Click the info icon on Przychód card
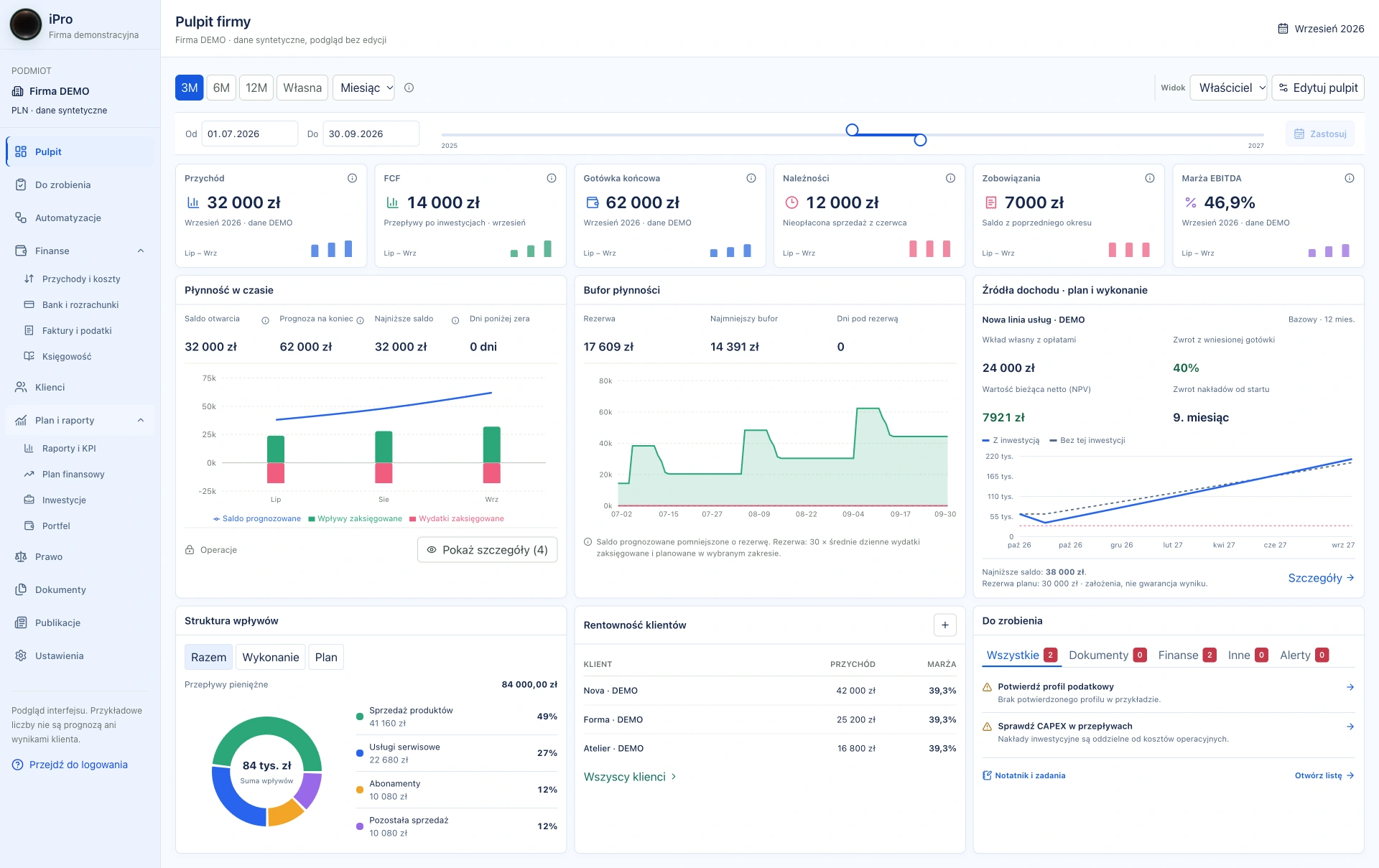Screen dimensions: 1379x868 [x=352, y=178]
